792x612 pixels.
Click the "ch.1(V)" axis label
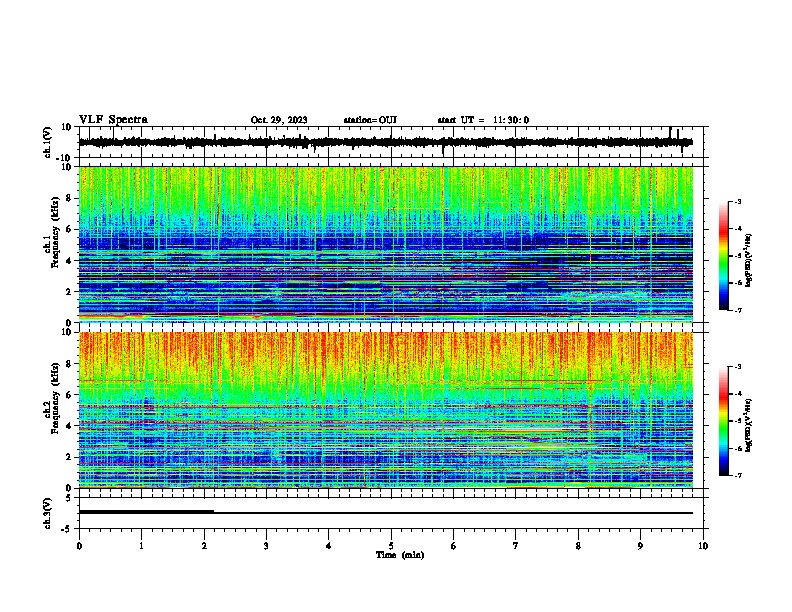48,142
